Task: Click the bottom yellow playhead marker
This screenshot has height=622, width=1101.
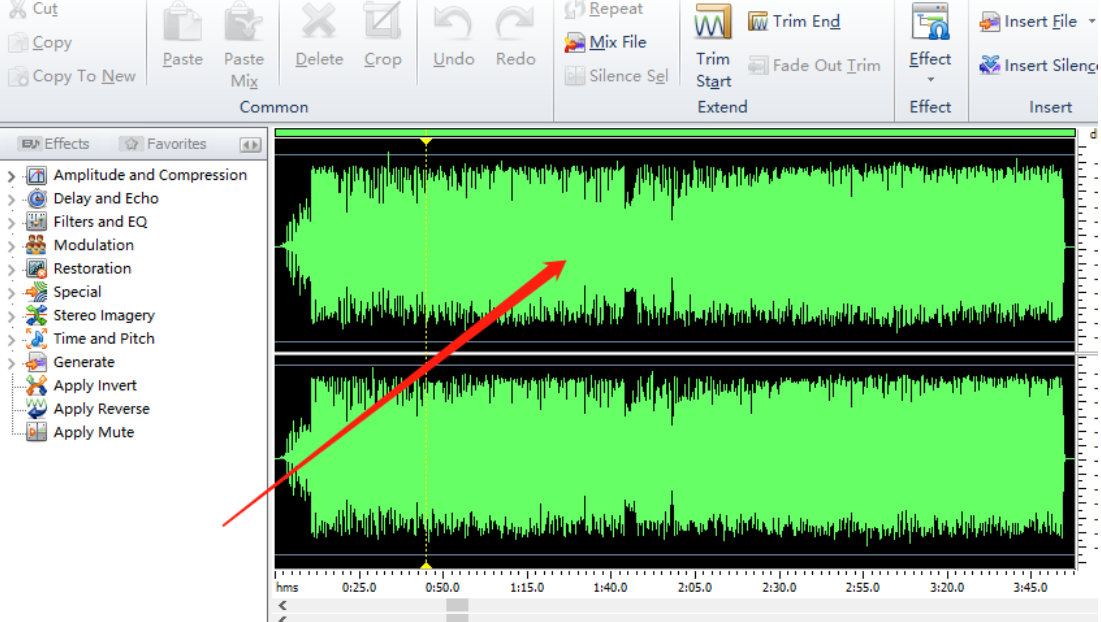Action: coord(426,564)
